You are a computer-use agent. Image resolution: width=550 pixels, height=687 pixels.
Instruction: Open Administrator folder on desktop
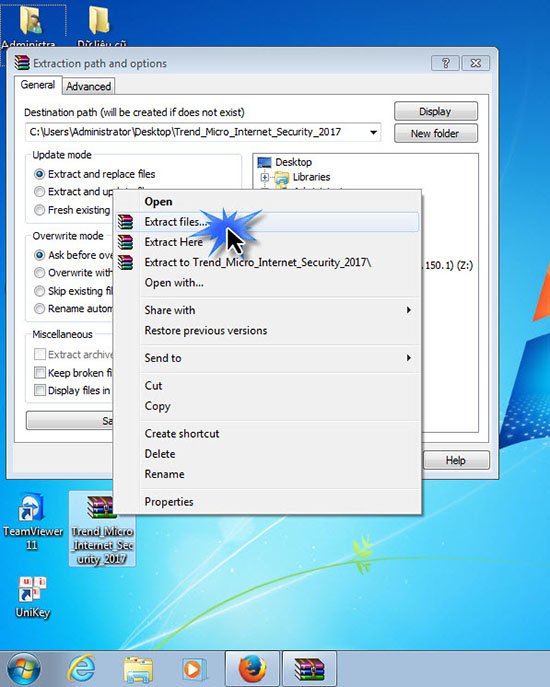[x=30, y=26]
